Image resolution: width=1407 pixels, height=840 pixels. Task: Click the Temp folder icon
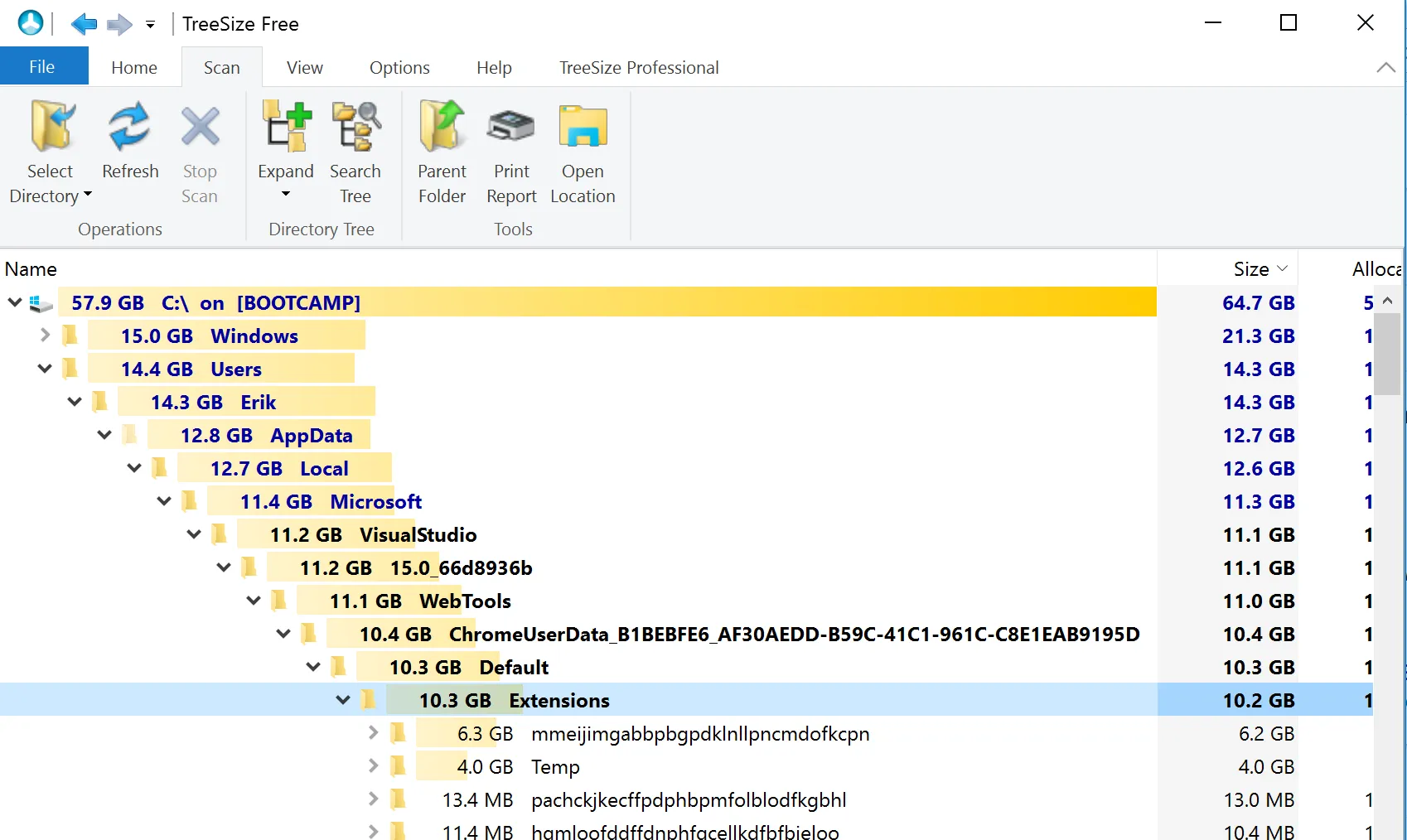[399, 766]
